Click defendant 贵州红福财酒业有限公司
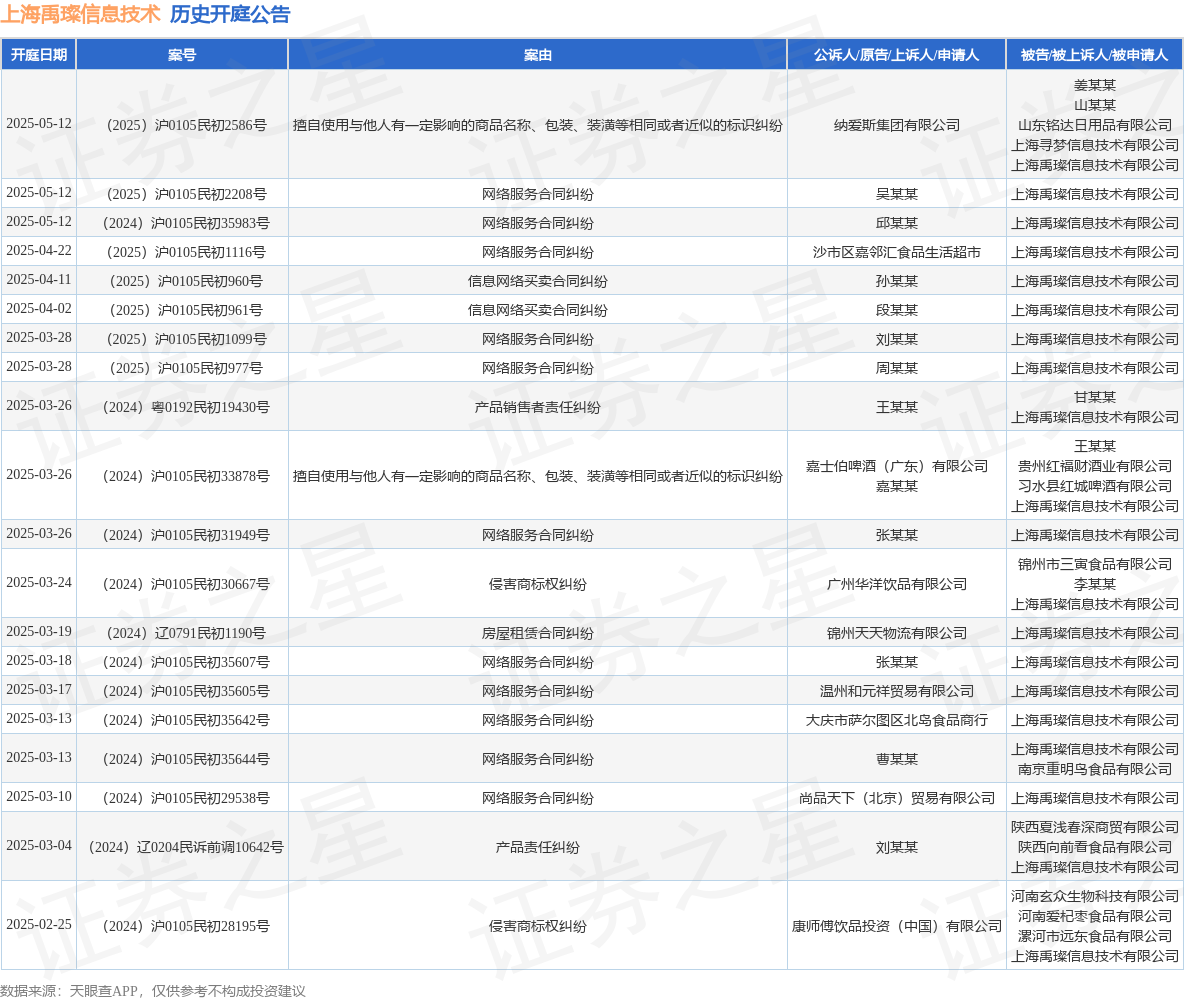Viewport: 1184px width, 1000px height. pyautogui.click(x=1094, y=466)
